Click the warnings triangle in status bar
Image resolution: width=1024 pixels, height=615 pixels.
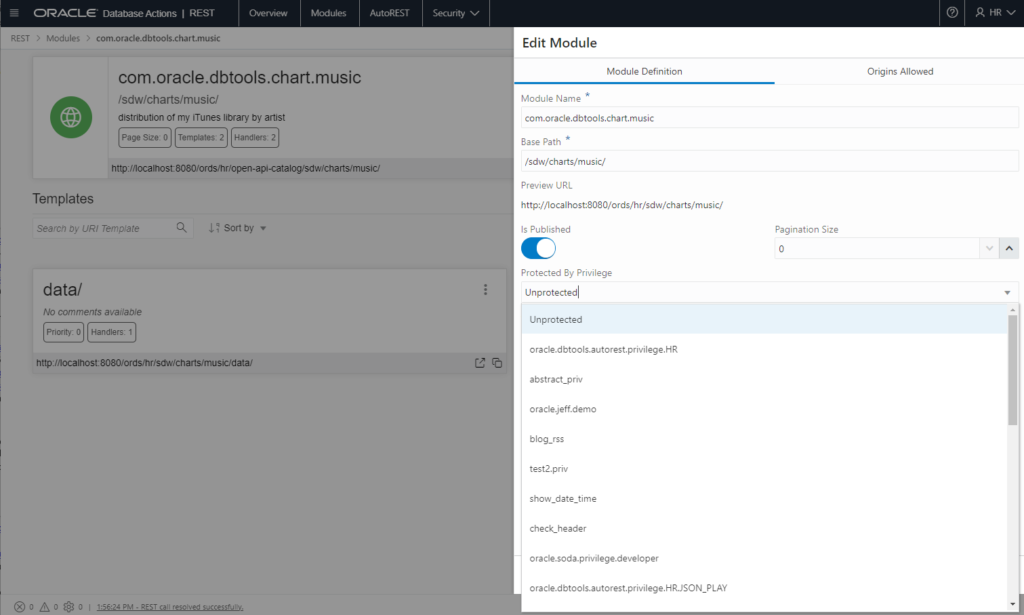[44, 607]
